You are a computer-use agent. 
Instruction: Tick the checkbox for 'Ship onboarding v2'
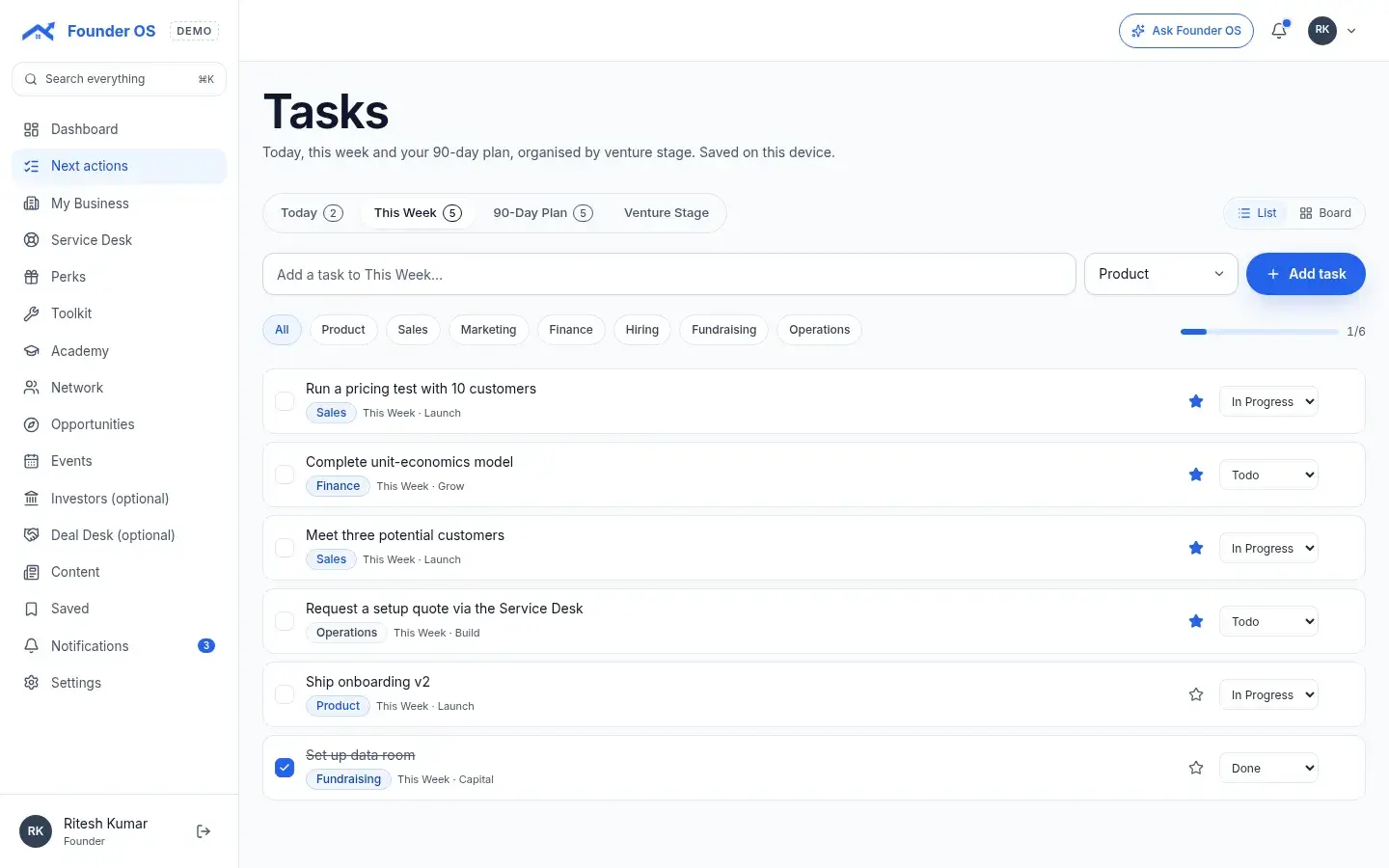(285, 694)
